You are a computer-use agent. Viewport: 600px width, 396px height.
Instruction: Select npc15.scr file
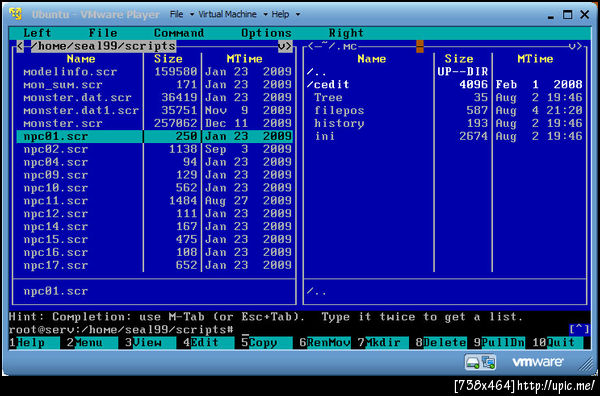click(x=155, y=240)
